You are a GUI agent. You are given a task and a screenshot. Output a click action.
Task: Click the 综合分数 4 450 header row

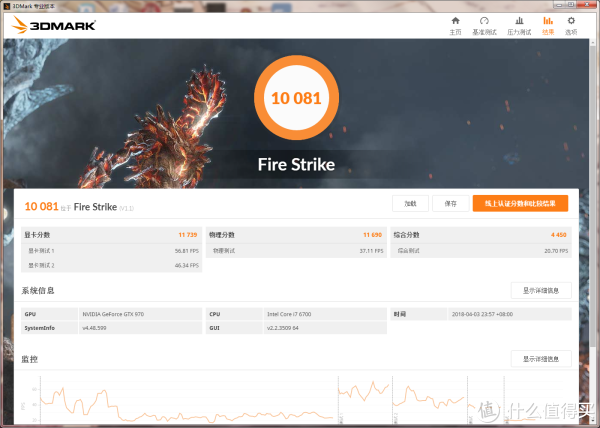(481, 235)
